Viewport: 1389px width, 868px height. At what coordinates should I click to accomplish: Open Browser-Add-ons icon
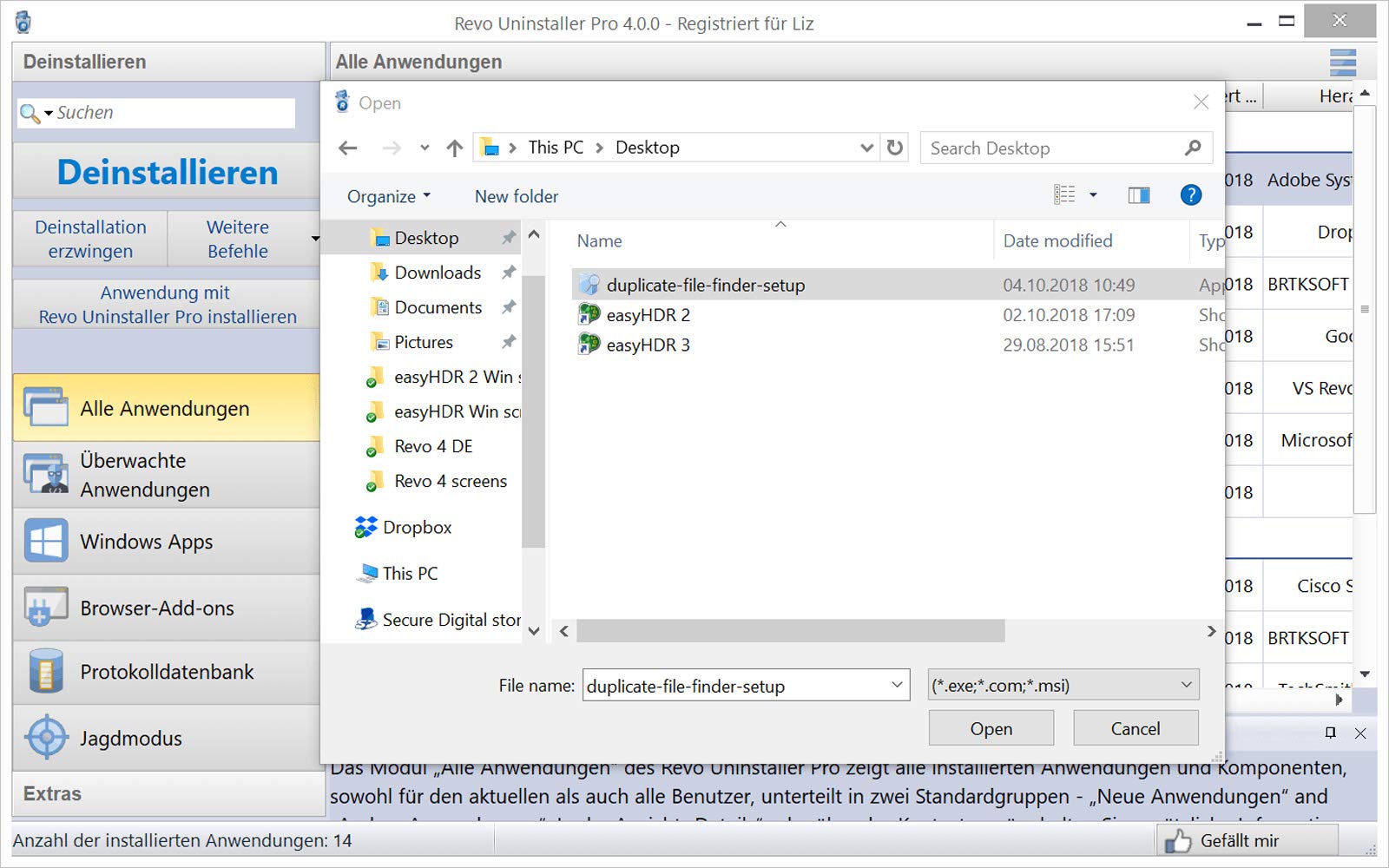pos(46,608)
